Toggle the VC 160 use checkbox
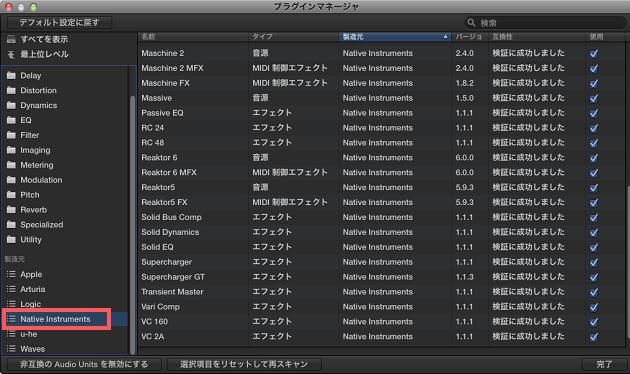Image resolution: width=630 pixels, height=374 pixels. (593, 322)
